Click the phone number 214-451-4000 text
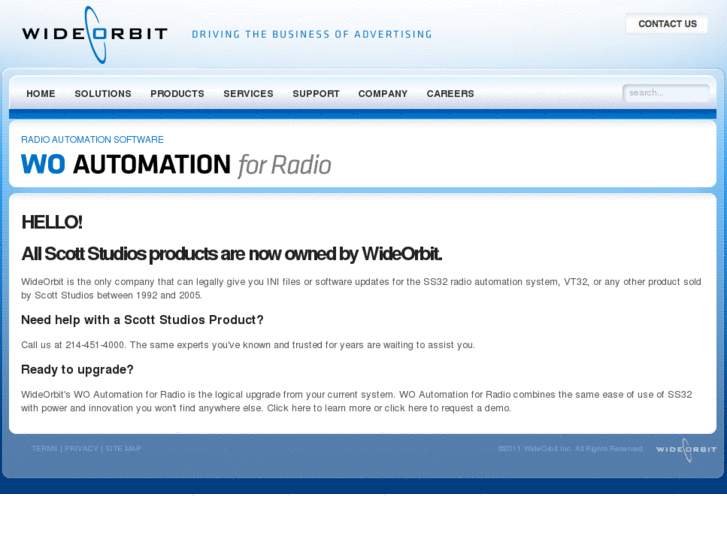Screen dimensions: 727x545 [x=95, y=345]
